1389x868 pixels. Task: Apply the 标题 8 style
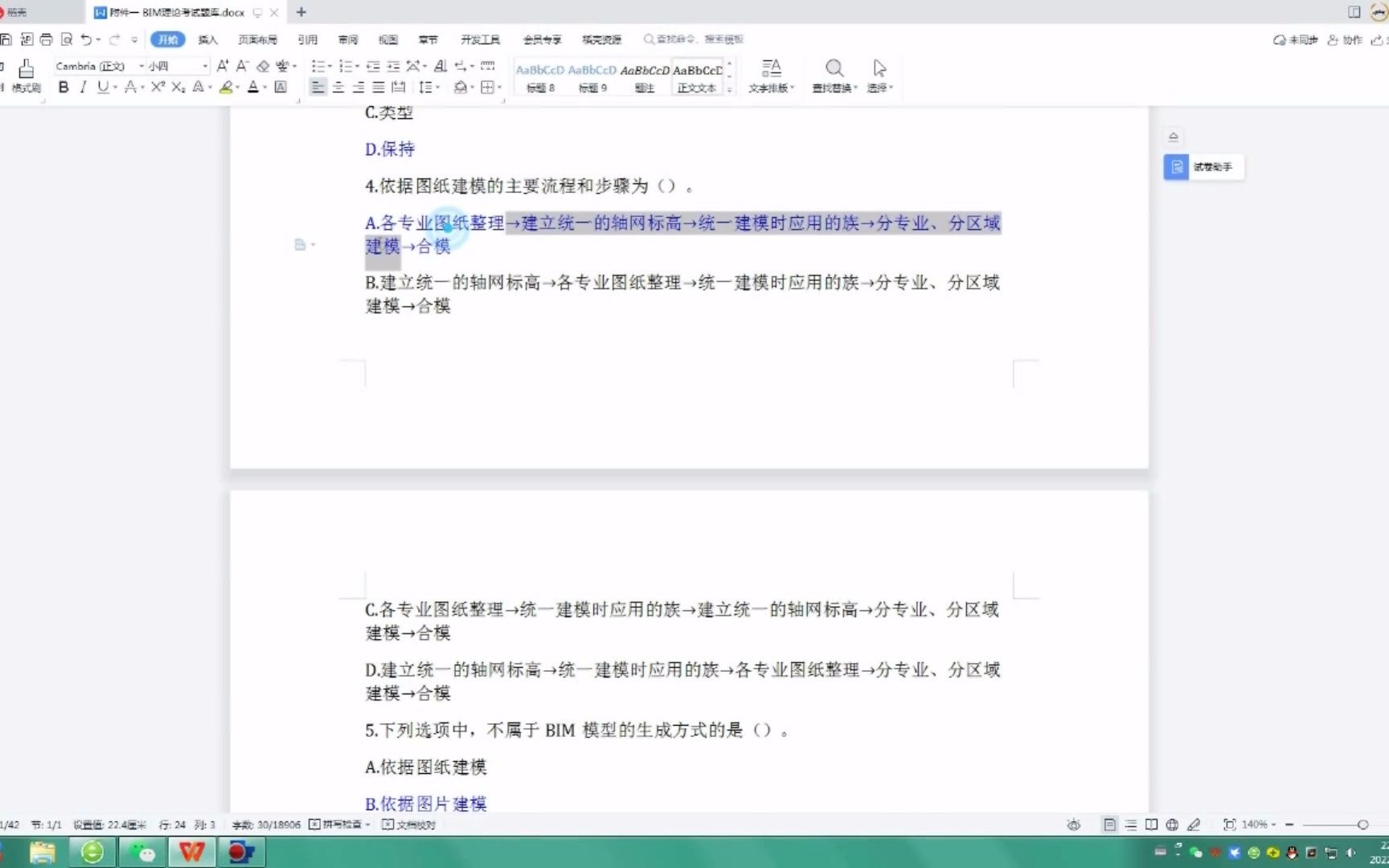click(540, 78)
